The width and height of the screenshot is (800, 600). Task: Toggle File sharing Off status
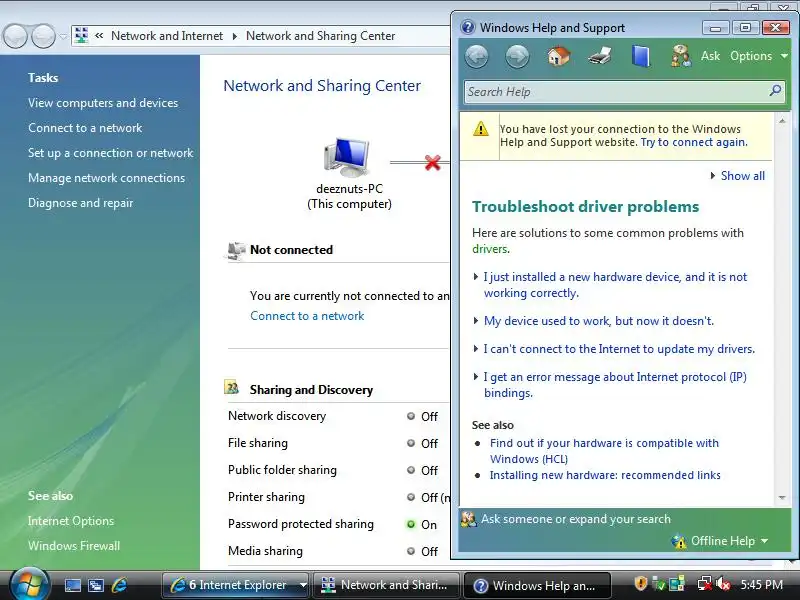pos(422,443)
